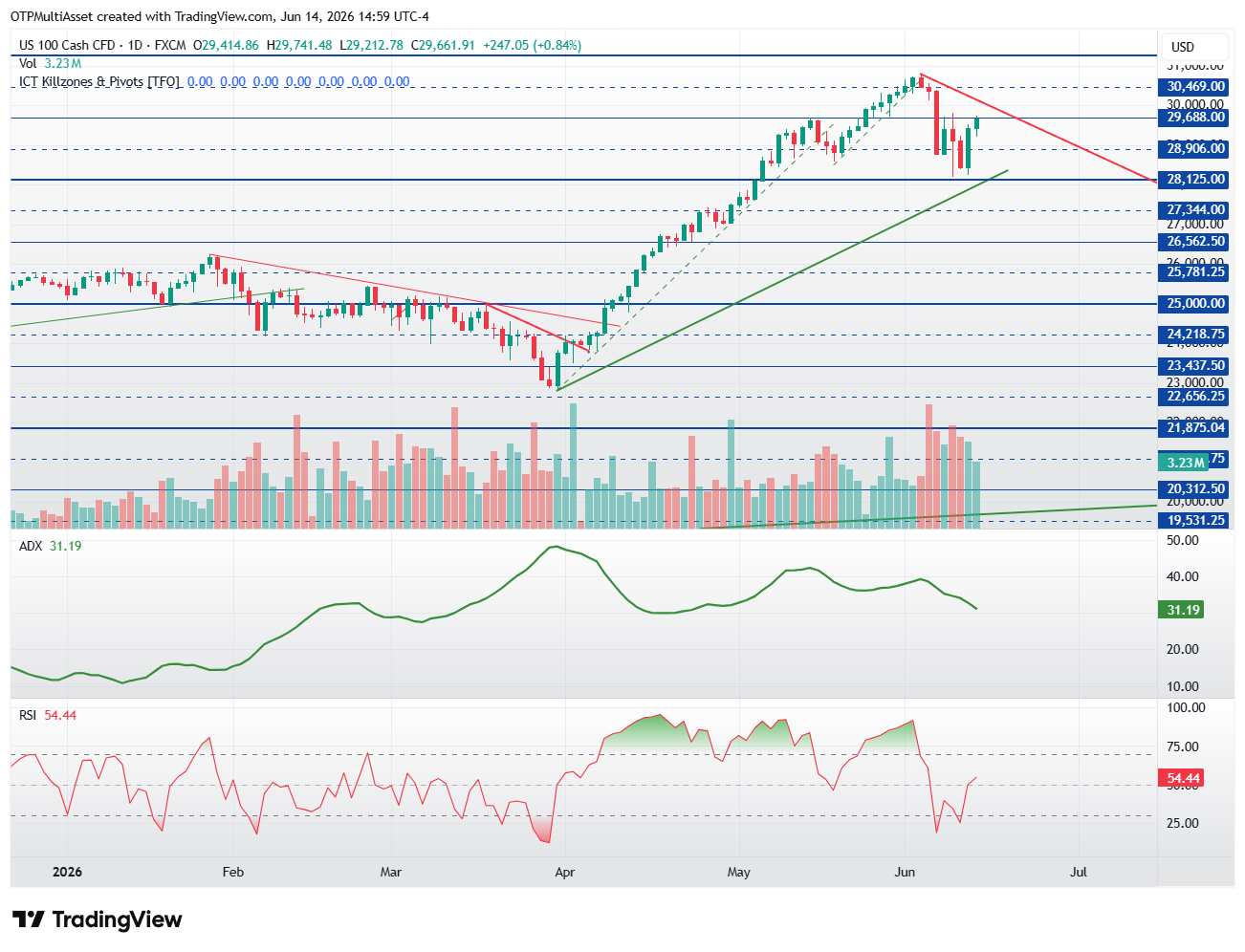Image resolution: width=1245 pixels, height=952 pixels.
Task: Select the US 100 Cash CFD symbol title
Action: tap(67, 45)
